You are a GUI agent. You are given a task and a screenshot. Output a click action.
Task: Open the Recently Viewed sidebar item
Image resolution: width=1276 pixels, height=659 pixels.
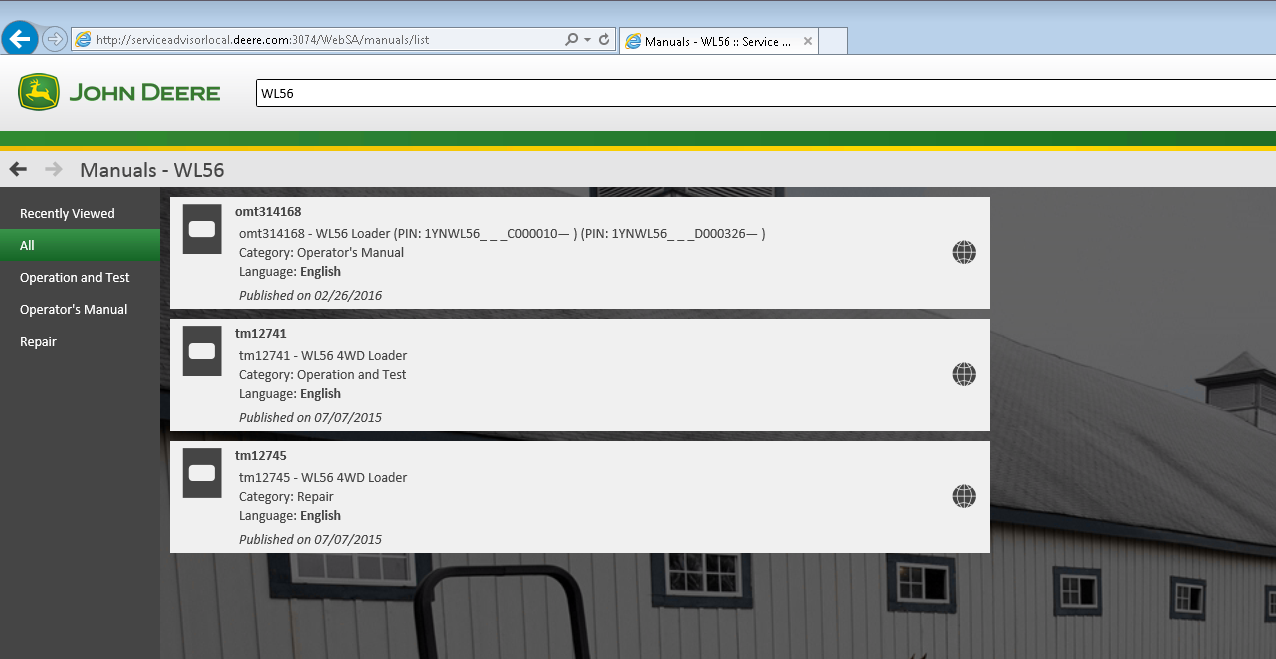click(x=80, y=213)
